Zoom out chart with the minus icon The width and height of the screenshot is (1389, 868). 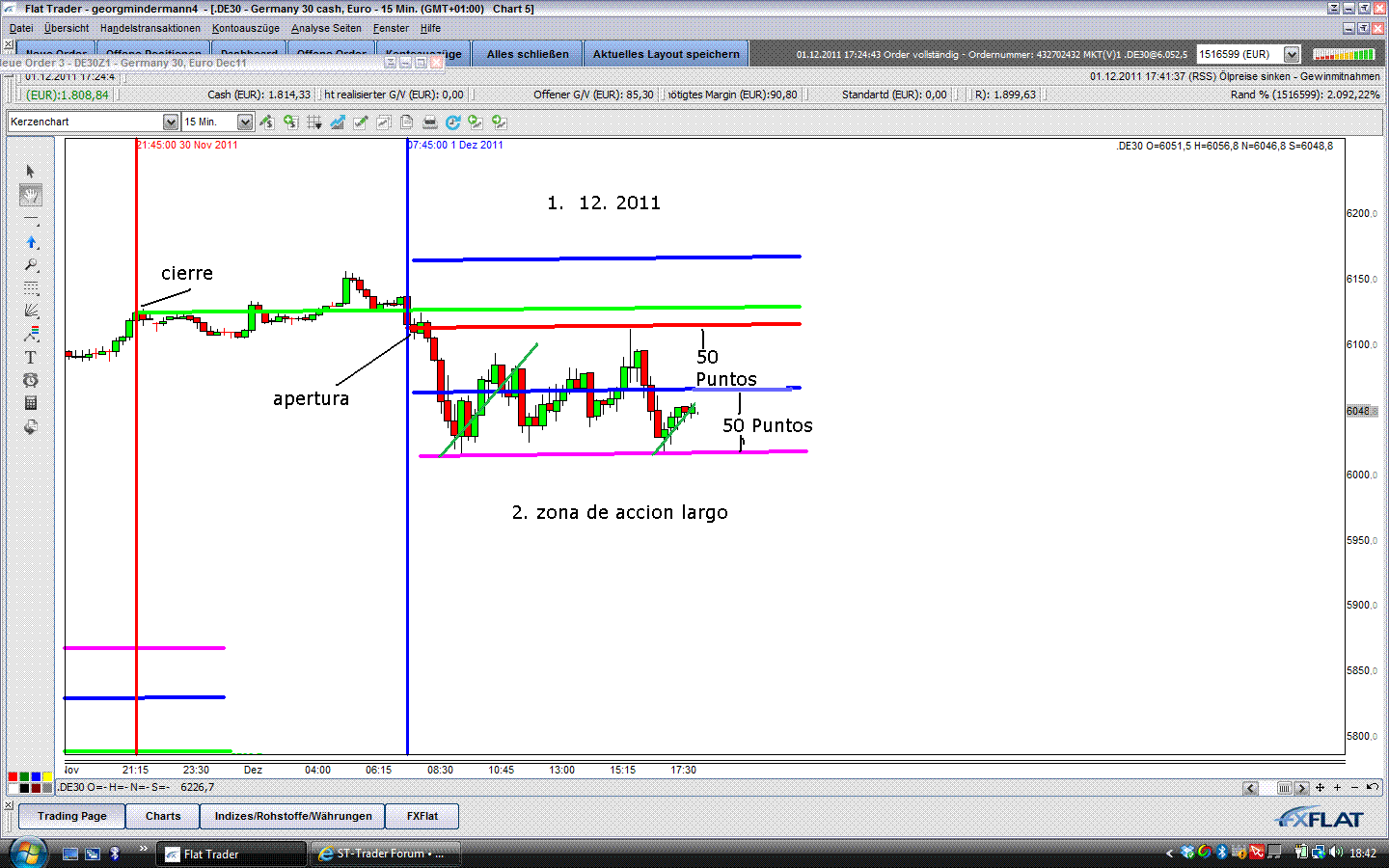(x=1354, y=788)
